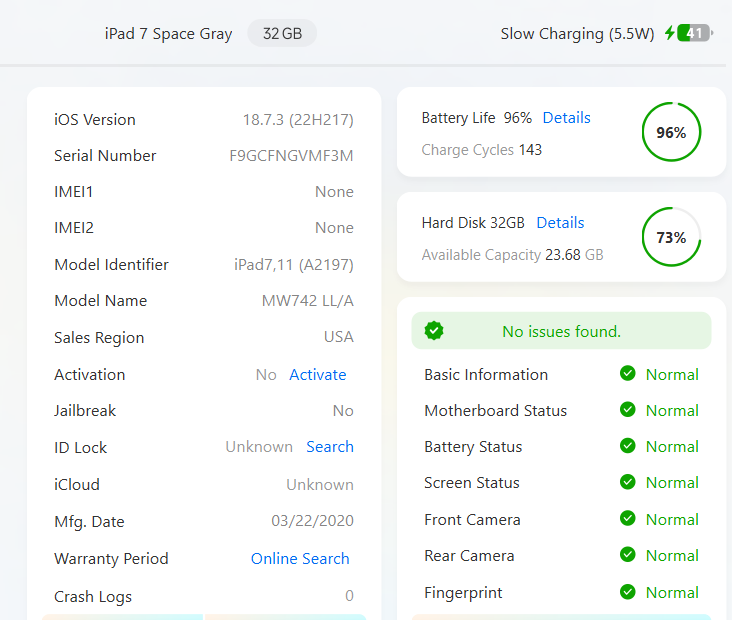Click Available Capacity 23.68 GB text

513,255
